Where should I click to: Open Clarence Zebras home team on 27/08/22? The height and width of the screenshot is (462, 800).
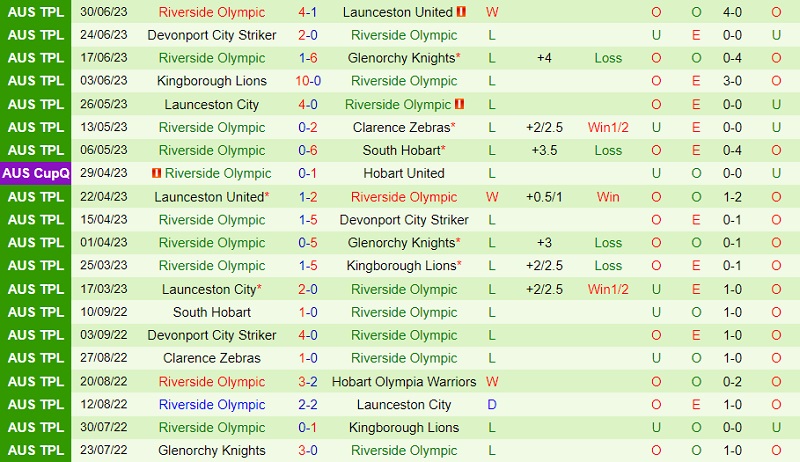coord(211,358)
